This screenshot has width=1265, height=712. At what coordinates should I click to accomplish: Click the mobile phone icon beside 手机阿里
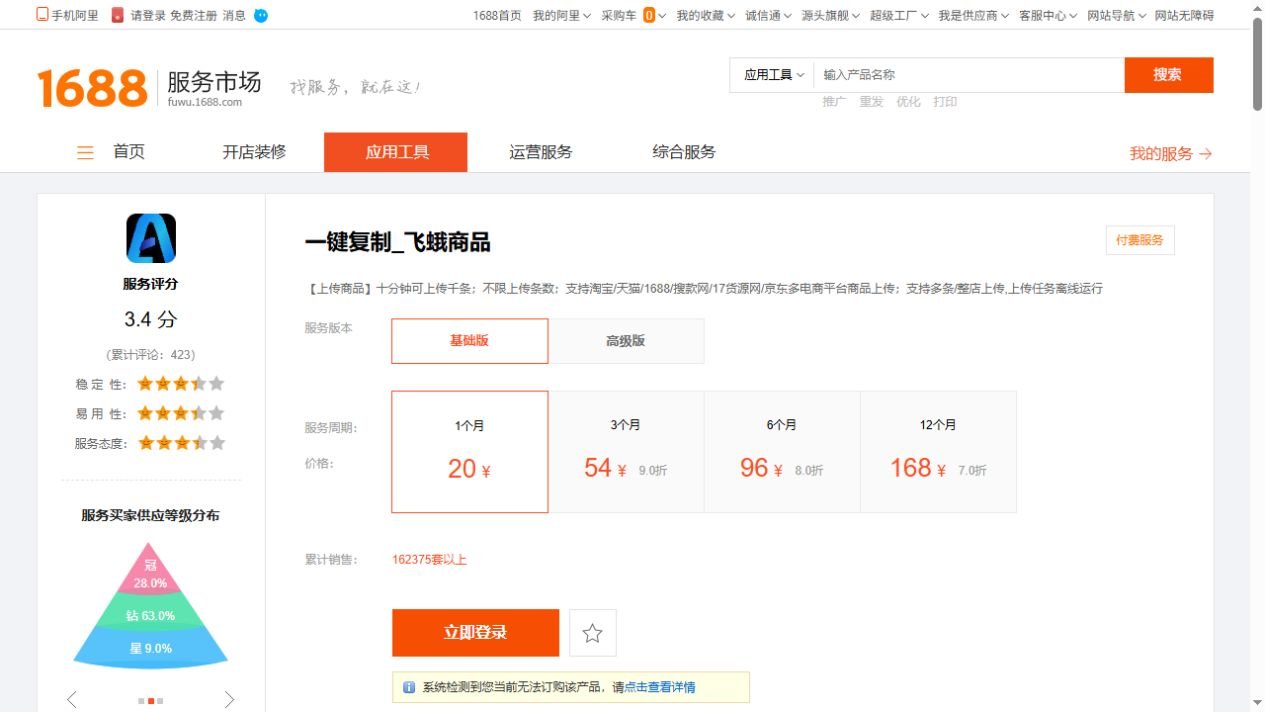[42, 15]
